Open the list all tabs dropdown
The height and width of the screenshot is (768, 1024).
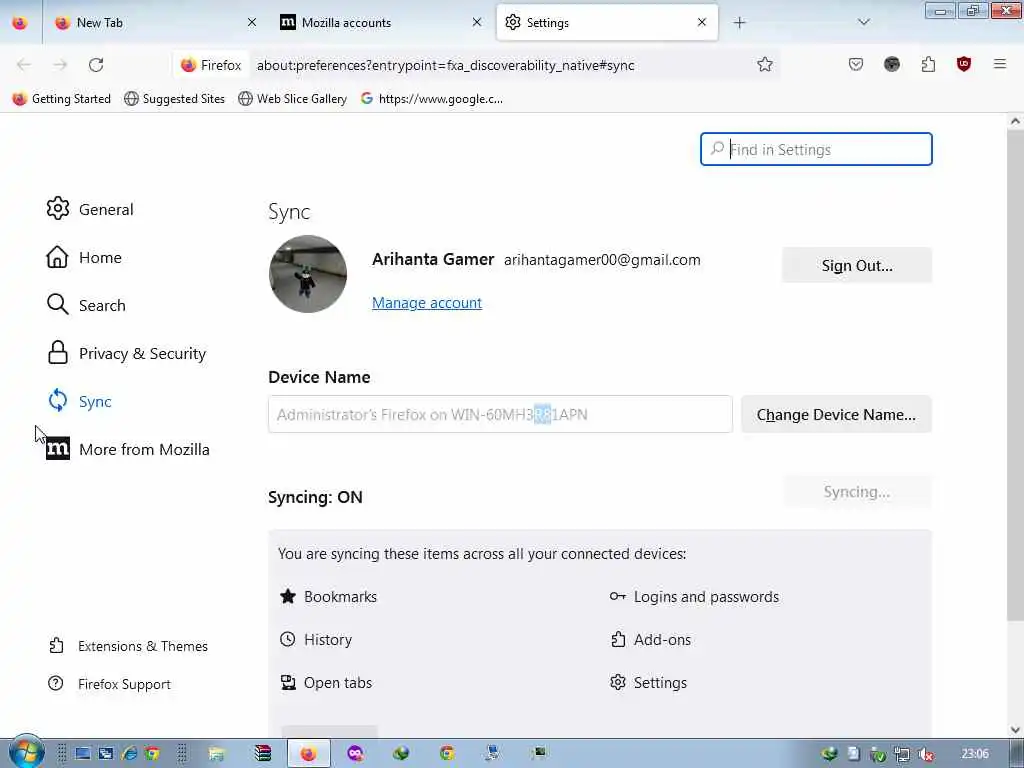(x=863, y=22)
